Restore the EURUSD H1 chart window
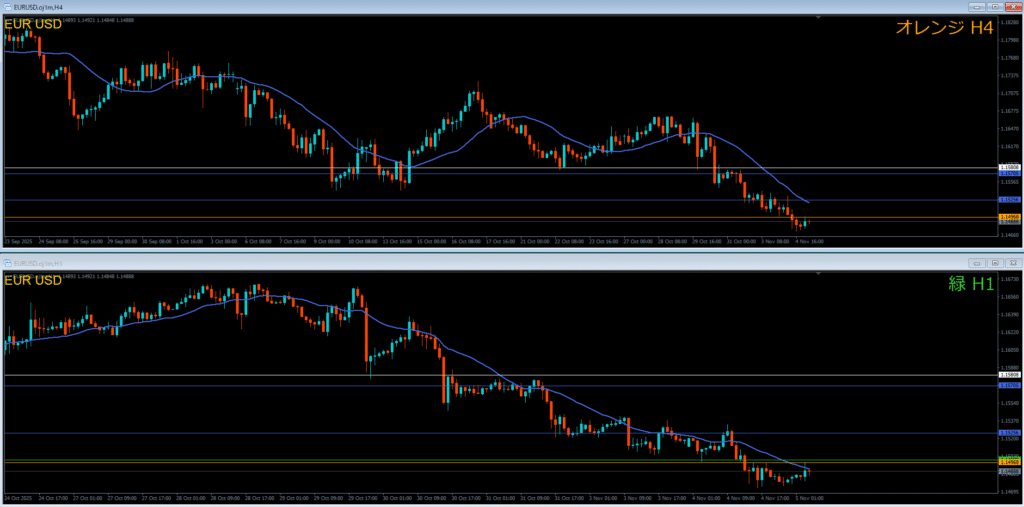The width and height of the screenshot is (1024, 507). click(995, 263)
